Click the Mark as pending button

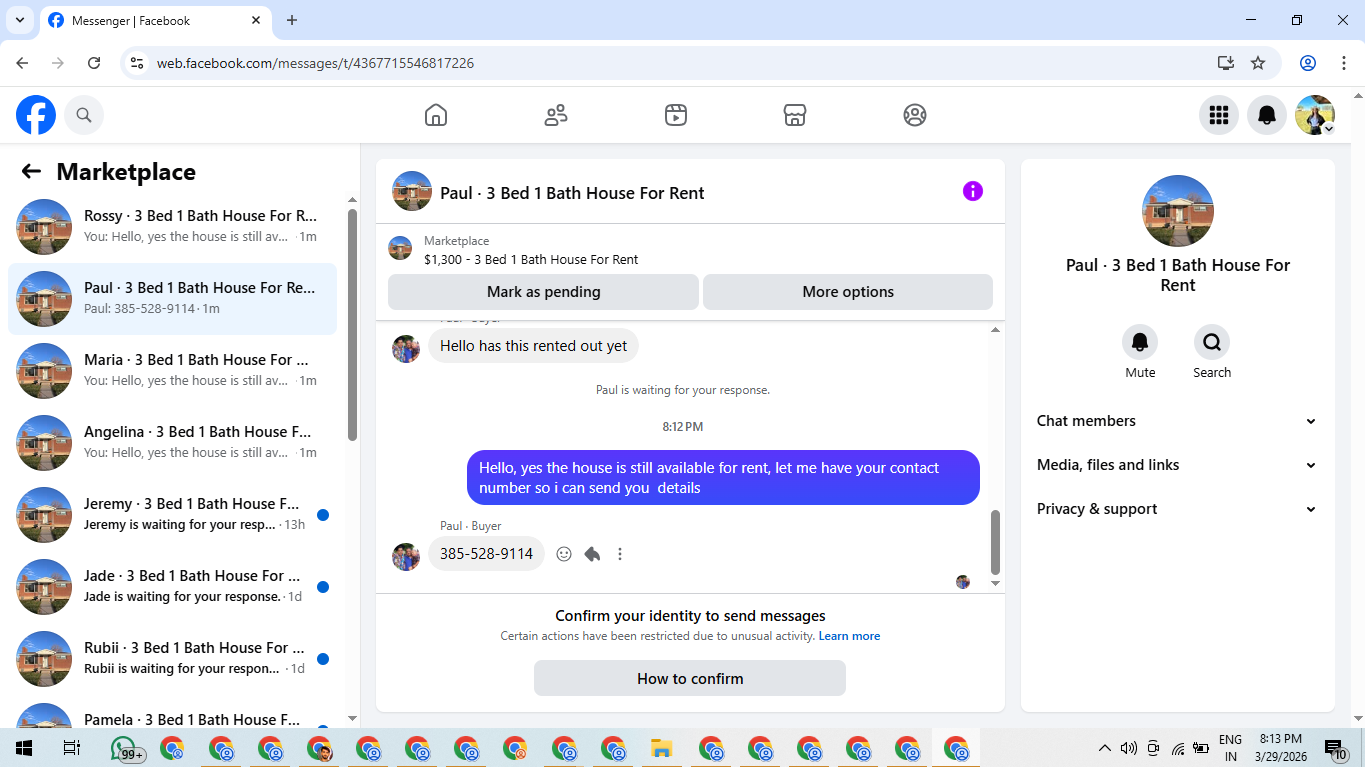pyautogui.click(x=543, y=292)
